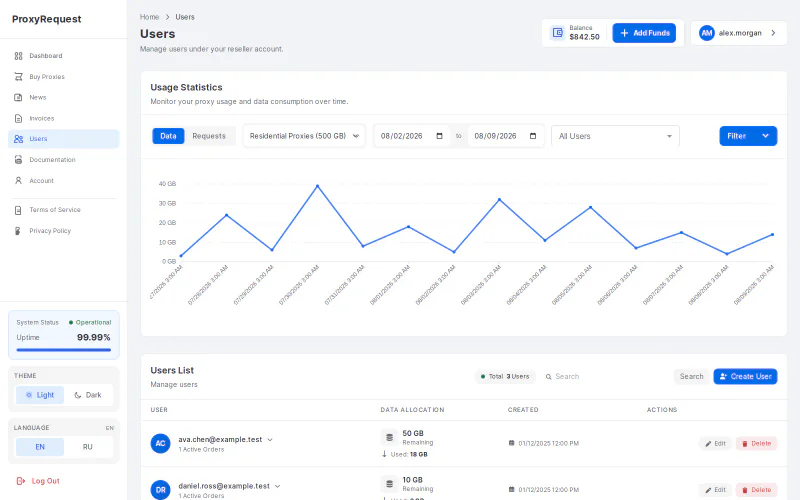Expand the Filter button dropdown arrow
The image size is (800, 500).
(x=765, y=136)
